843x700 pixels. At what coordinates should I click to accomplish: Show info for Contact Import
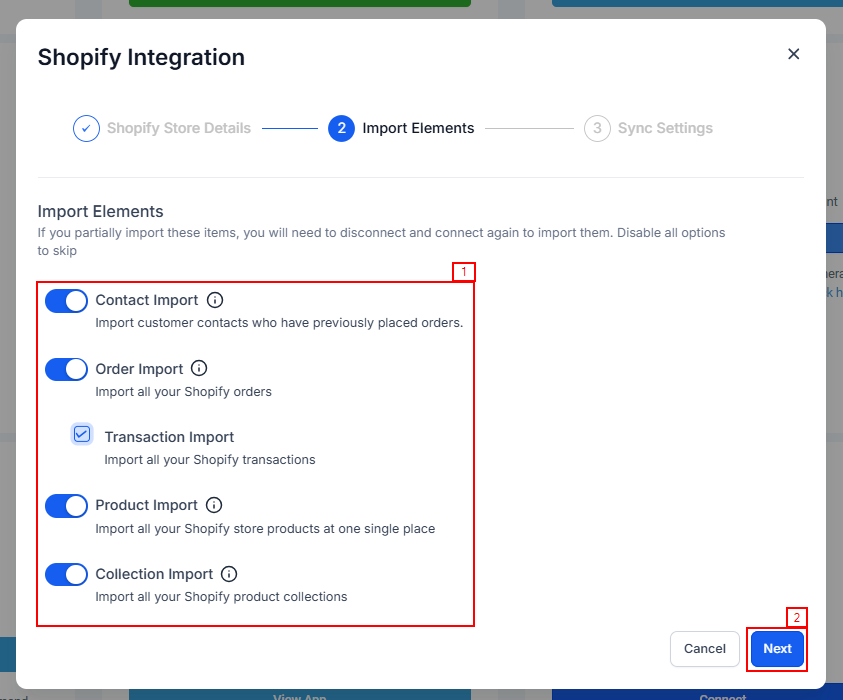[x=216, y=300]
